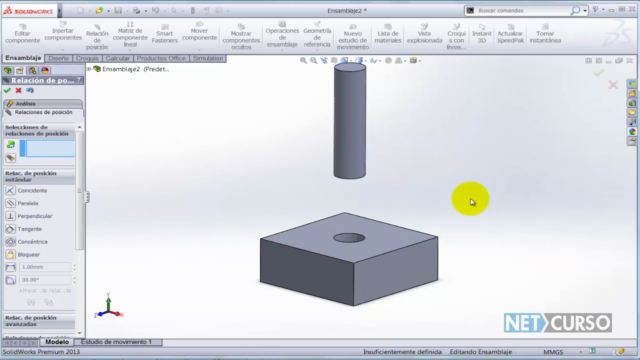Open the search options dropdown arrow
The height and width of the screenshot is (360, 640).
pyautogui.click(x=585, y=11)
